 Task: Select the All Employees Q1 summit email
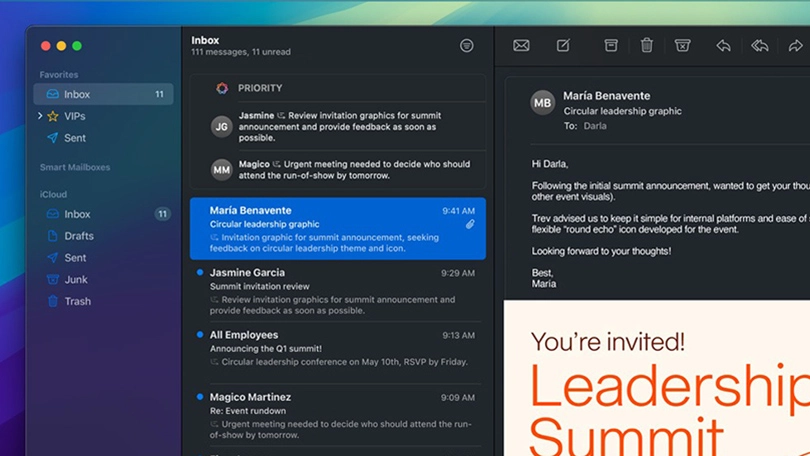[x=340, y=348]
